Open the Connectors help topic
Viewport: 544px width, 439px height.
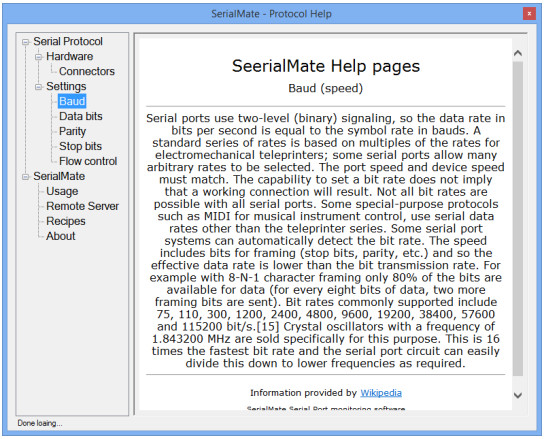87,71
